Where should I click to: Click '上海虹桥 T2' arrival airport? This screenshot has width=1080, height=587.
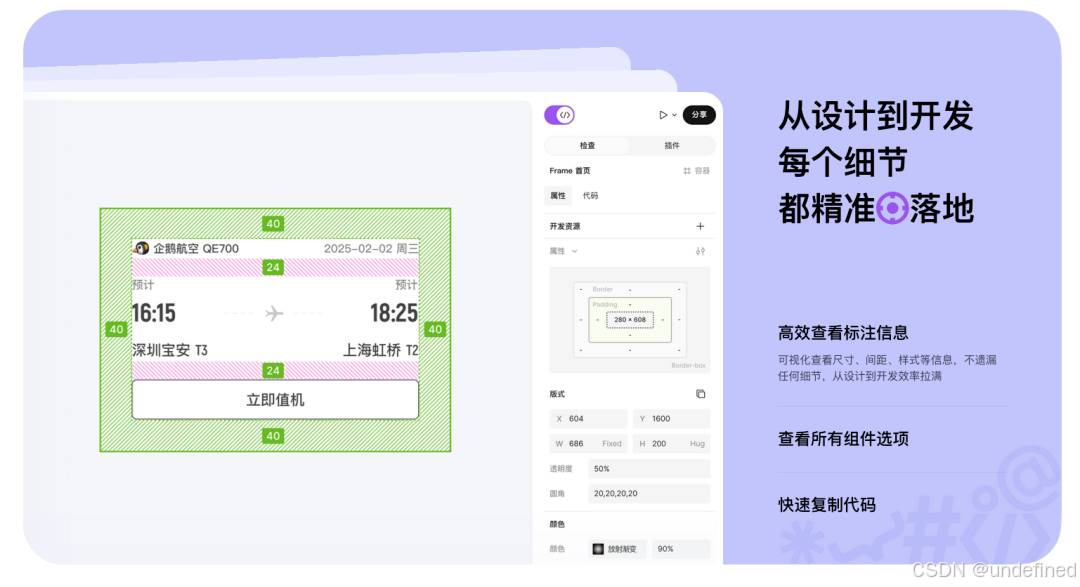tap(380, 350)
